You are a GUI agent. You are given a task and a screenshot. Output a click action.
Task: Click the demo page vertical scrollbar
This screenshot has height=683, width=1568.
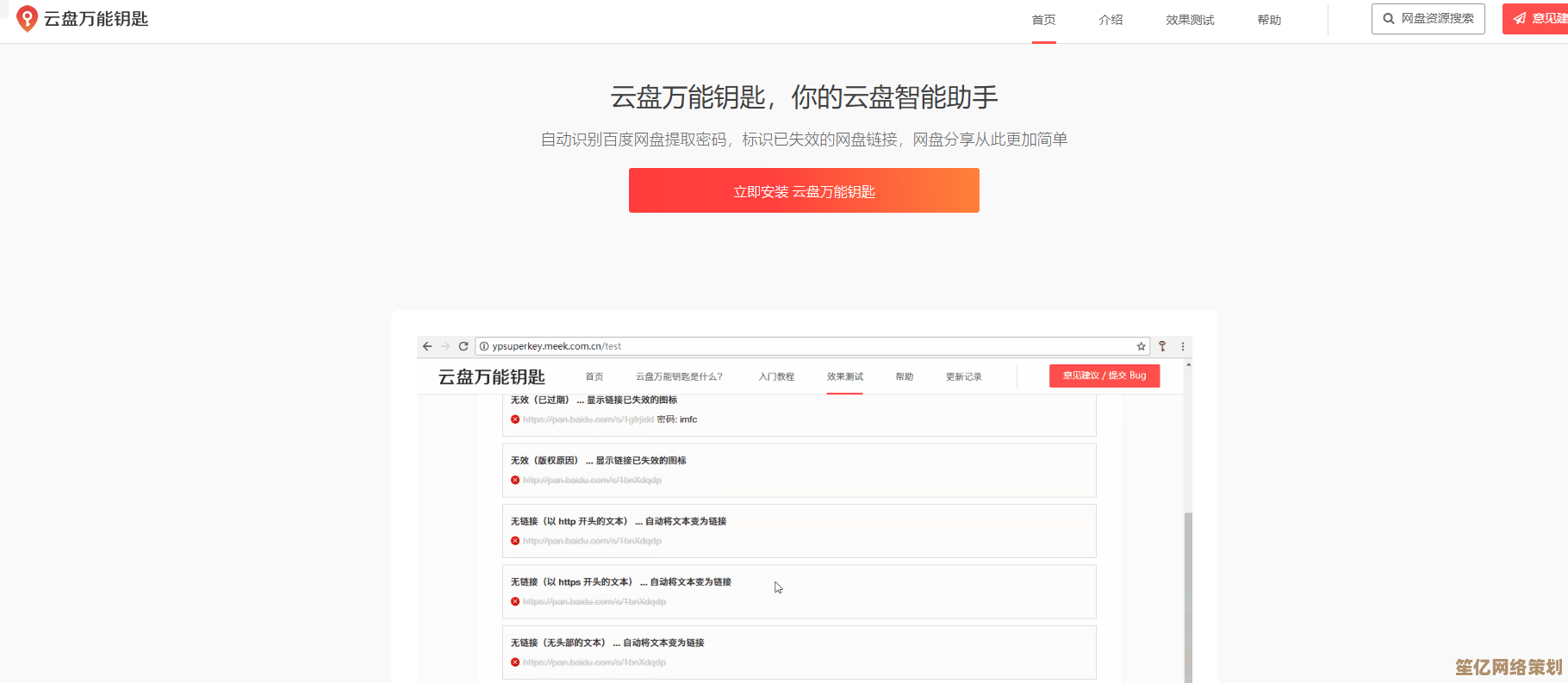pos(1188,594)
